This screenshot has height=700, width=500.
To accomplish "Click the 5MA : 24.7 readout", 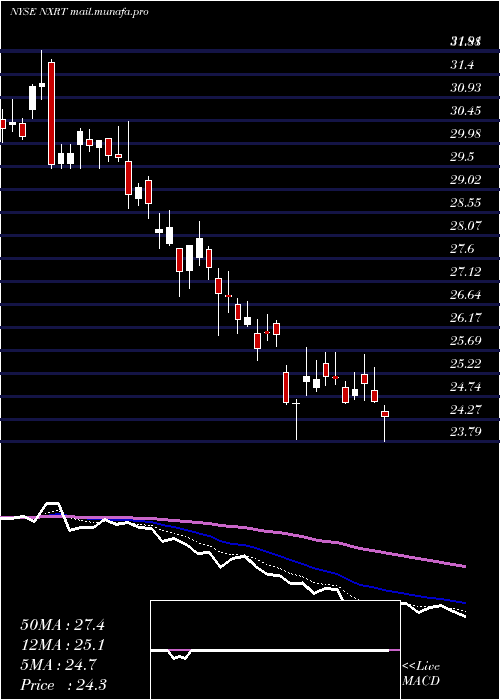I will [57, 666].
